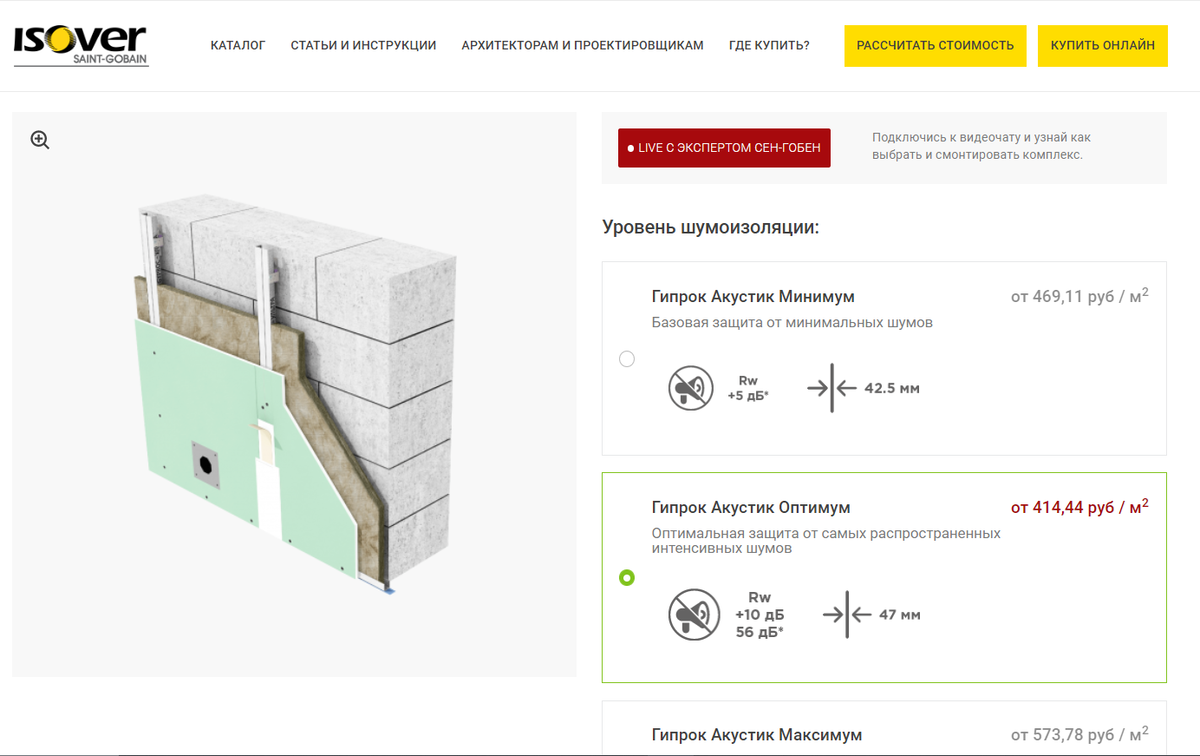The width and height of the screenshot is (1200, 756).
Task: Open СТАТЬИ И ИНСТРУКЦИИ menu item
Action: (x=363, y=46)
